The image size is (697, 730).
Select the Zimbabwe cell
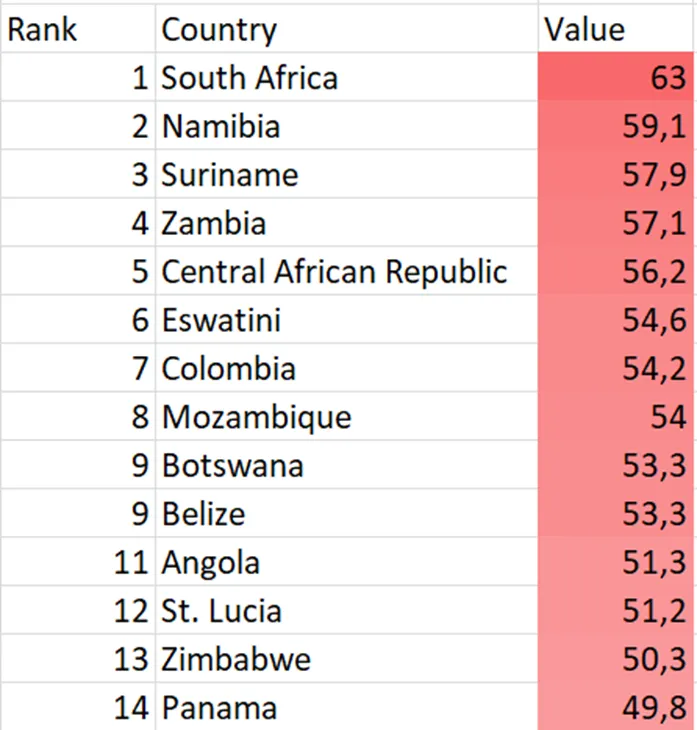[x=346, y=658]
